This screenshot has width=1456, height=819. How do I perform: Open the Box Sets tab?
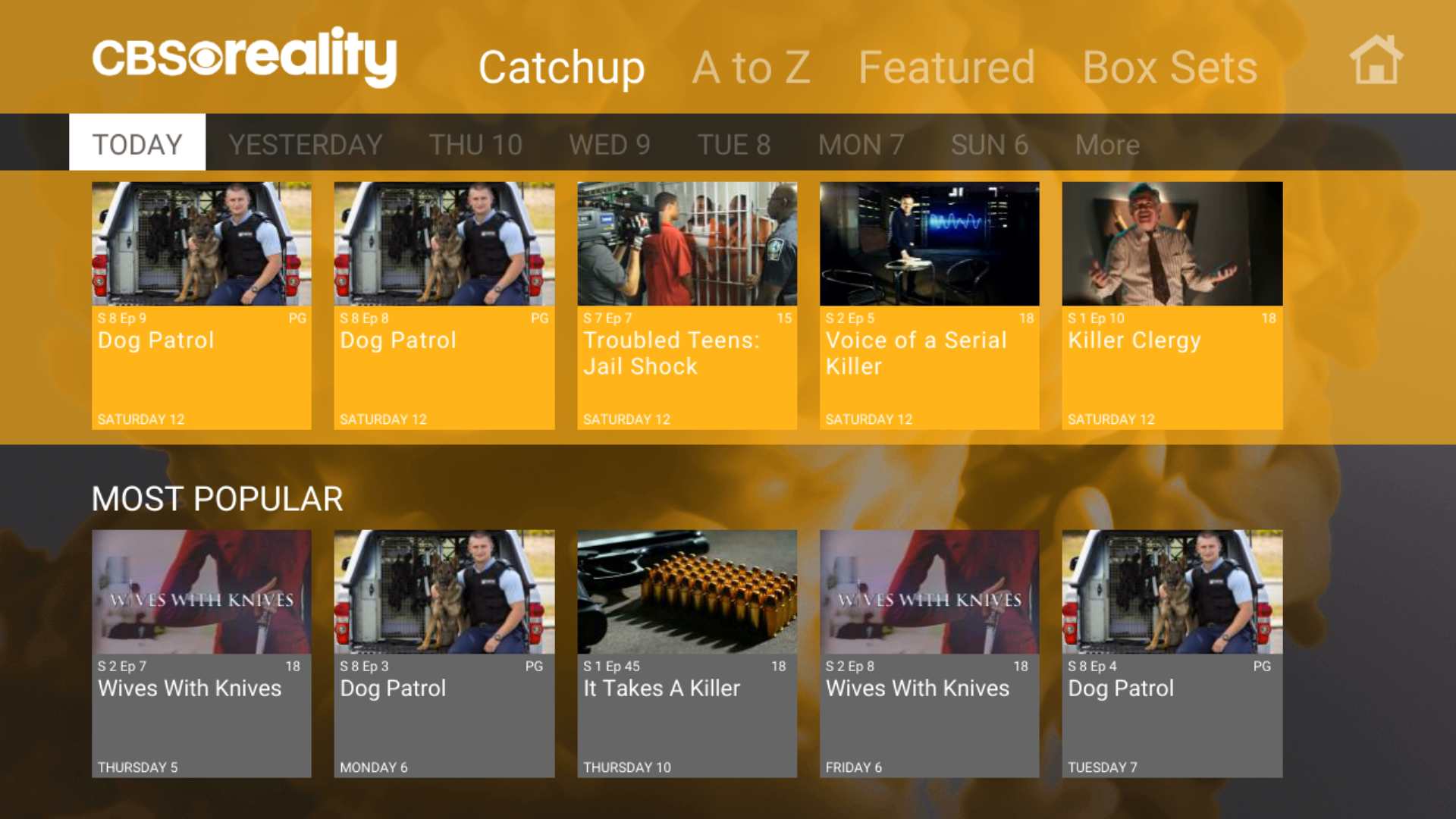click(1169, 67)
